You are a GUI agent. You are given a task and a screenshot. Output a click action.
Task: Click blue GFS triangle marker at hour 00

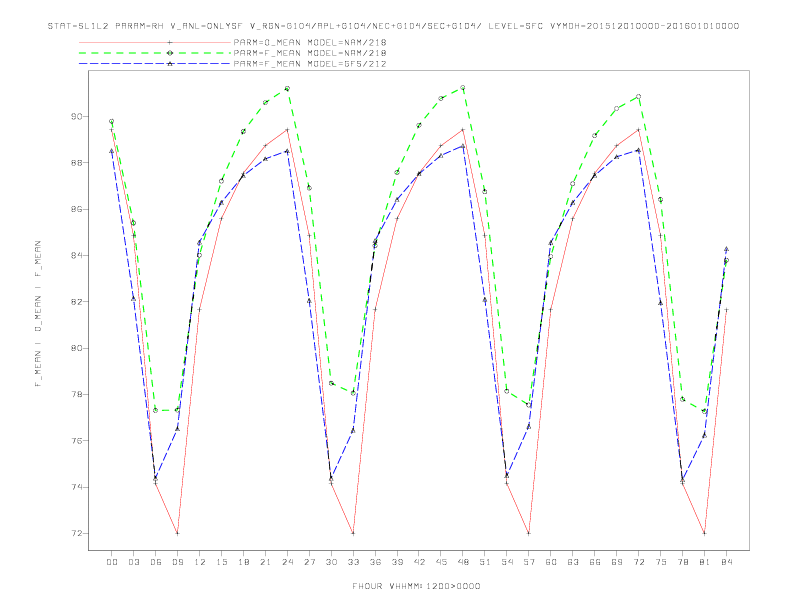click(112, 150)
